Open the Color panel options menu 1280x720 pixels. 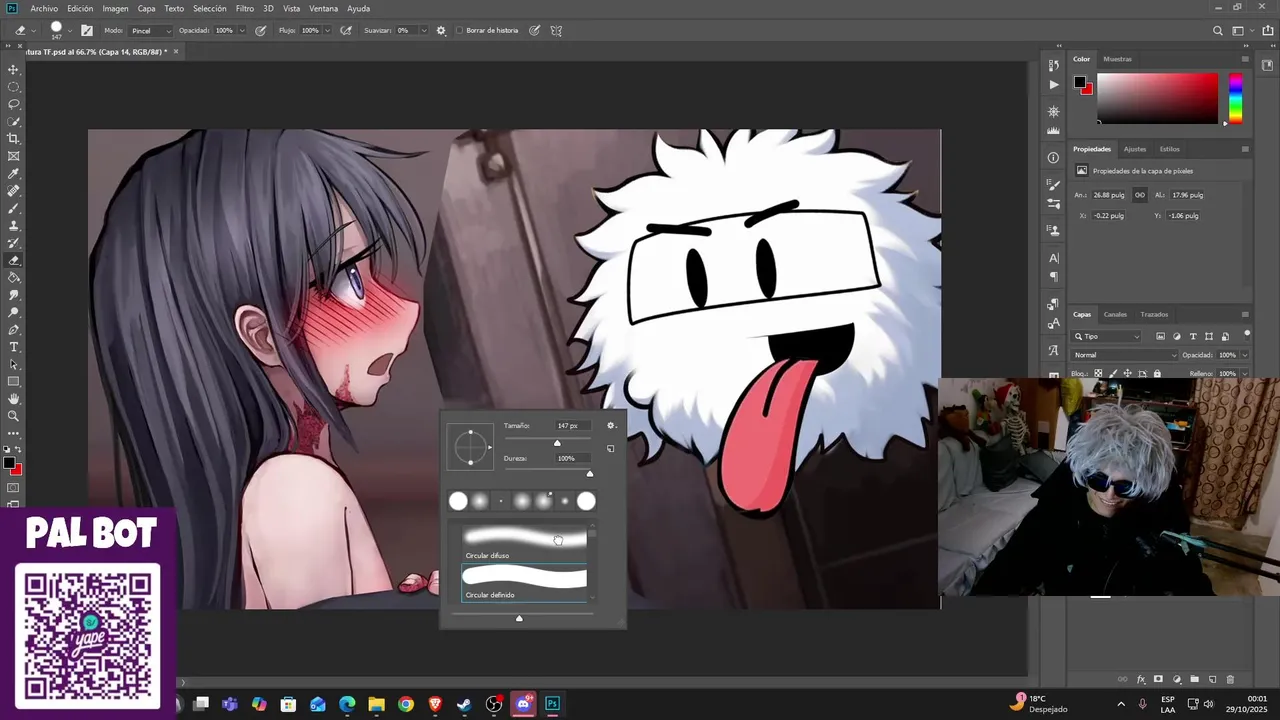point(1245,59)
